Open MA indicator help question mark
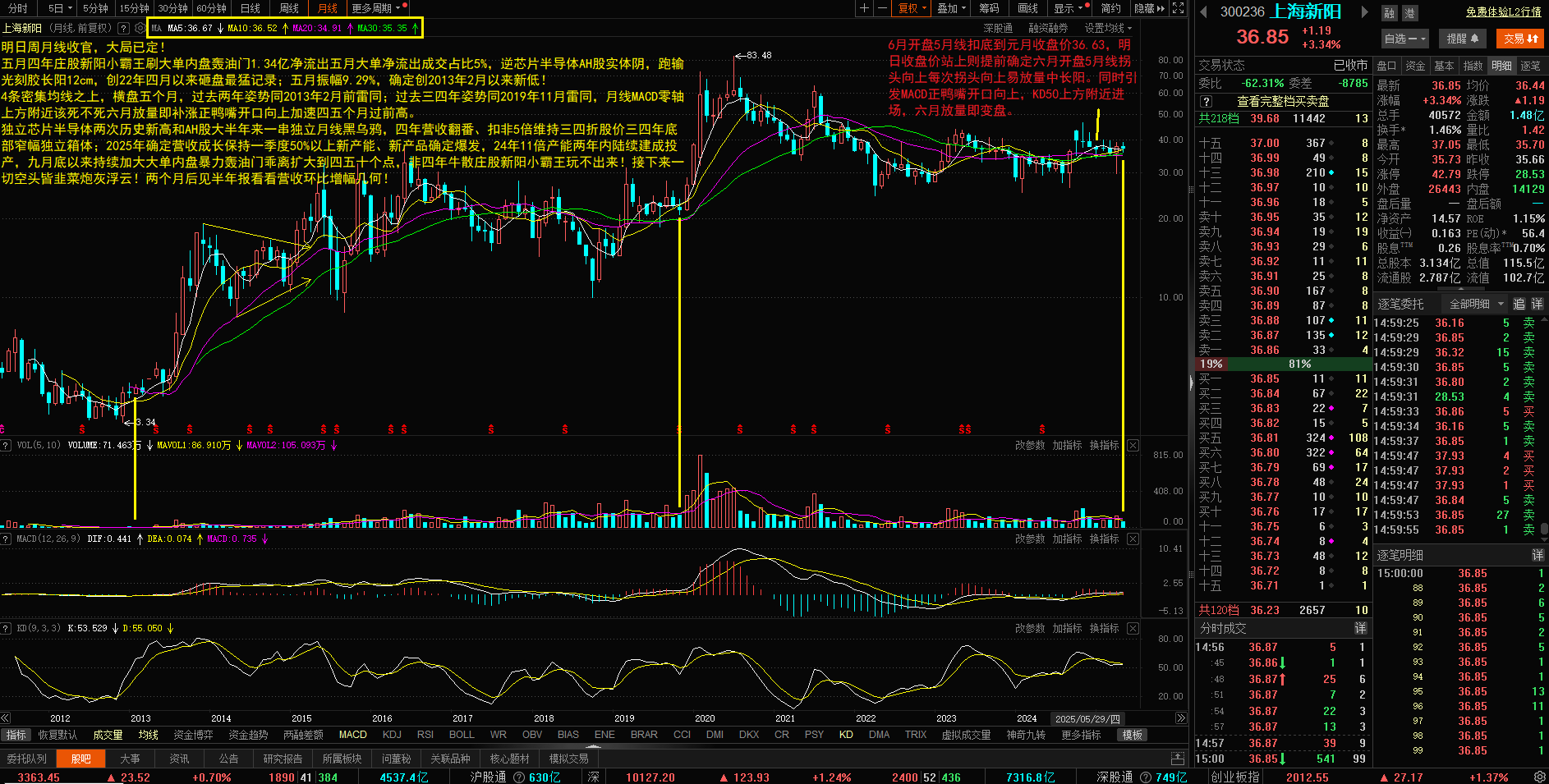1549x784 pixels. pyautogui.click(x=123, y=28)
